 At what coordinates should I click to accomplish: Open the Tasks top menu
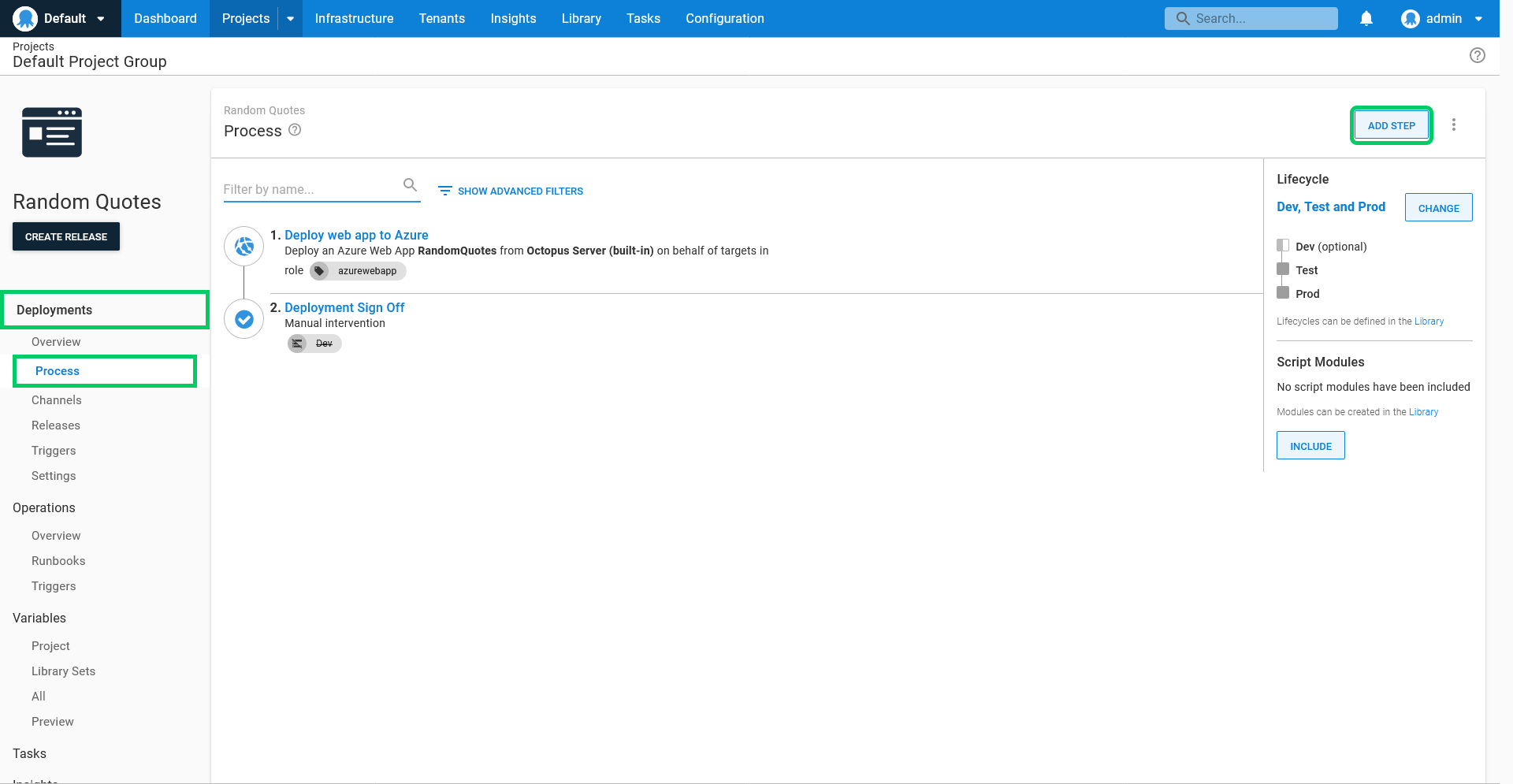point(643,18)
